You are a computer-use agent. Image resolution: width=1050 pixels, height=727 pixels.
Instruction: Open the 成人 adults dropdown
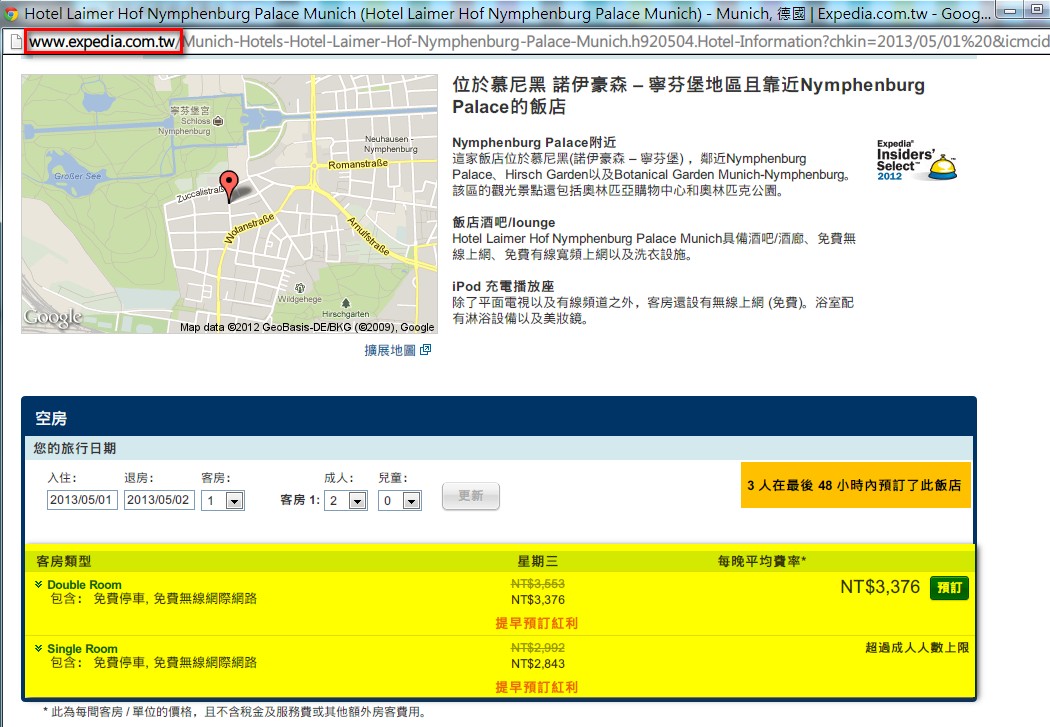pos(346,500)
